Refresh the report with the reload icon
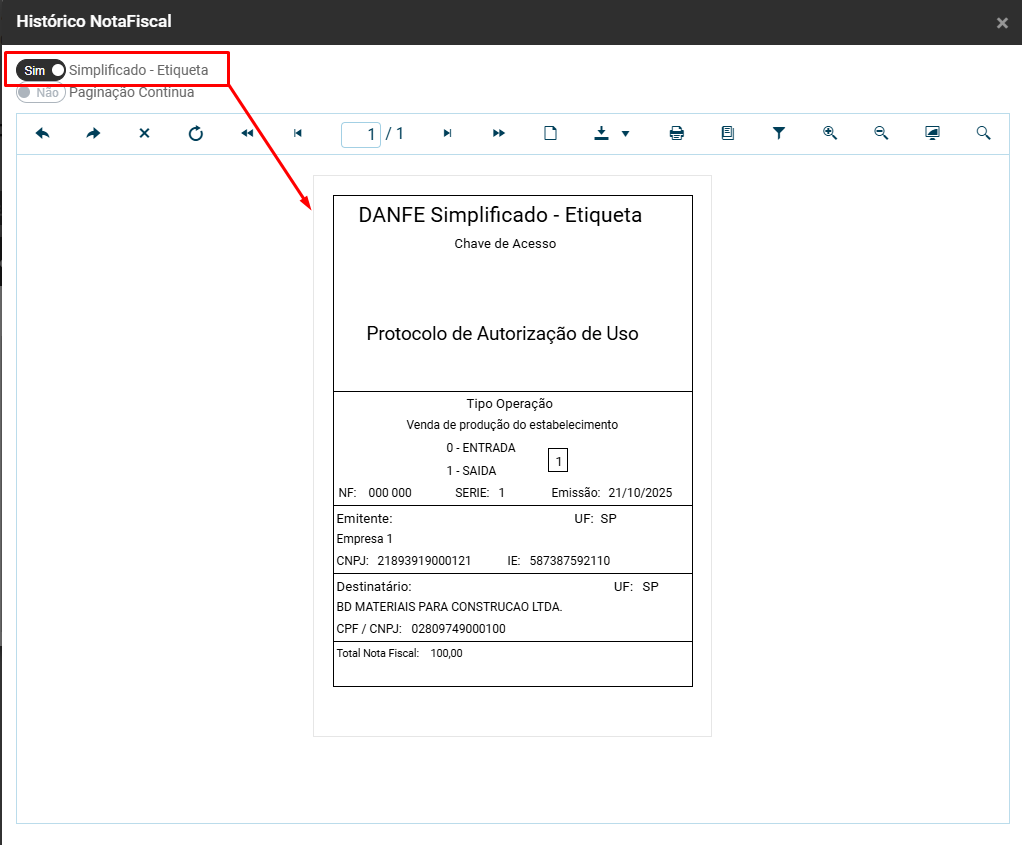This screenshot has width=1022, height=845. tap(196, 133)
